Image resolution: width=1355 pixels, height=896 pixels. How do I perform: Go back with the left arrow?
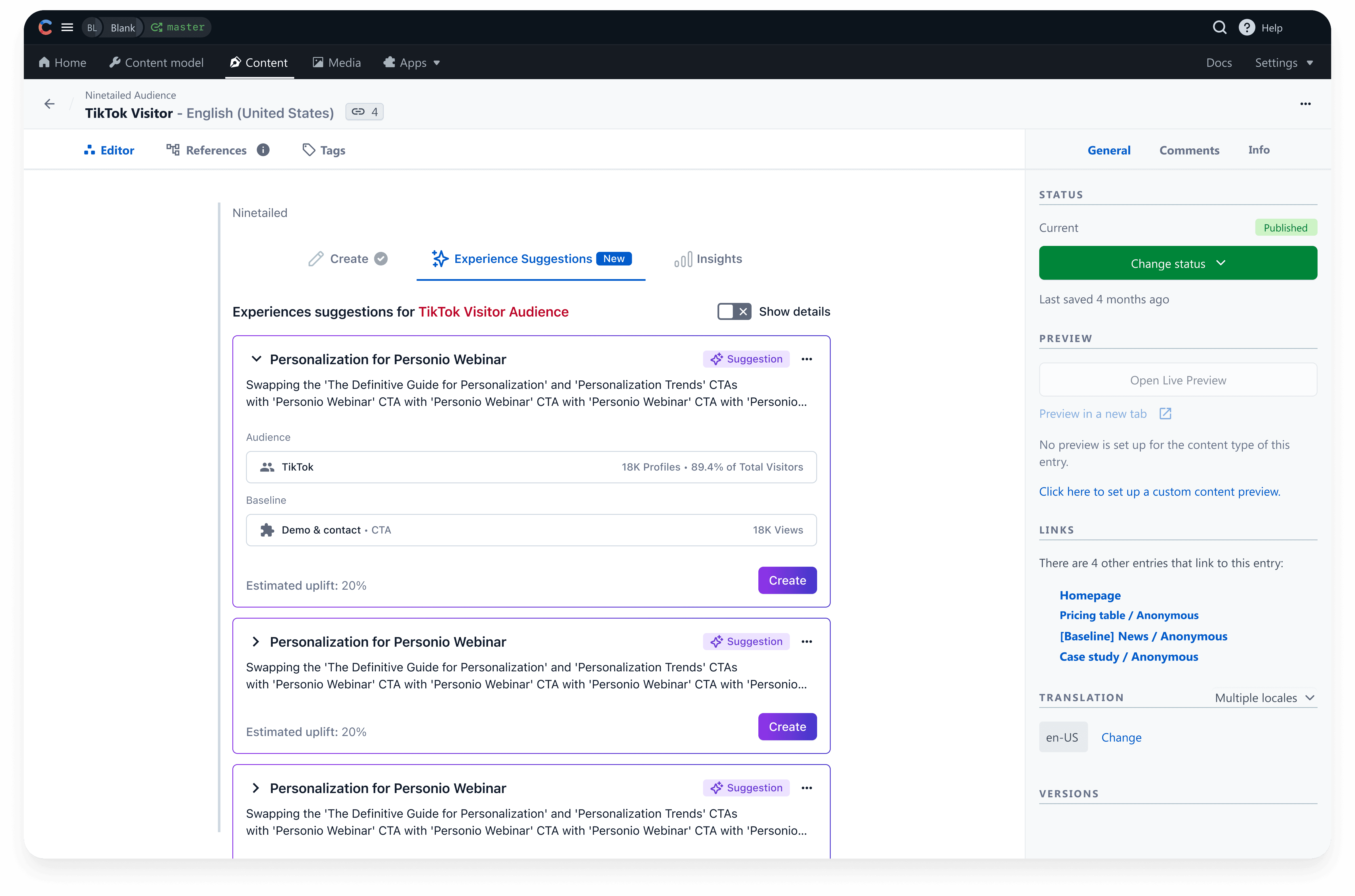click(x=50, y=104)
